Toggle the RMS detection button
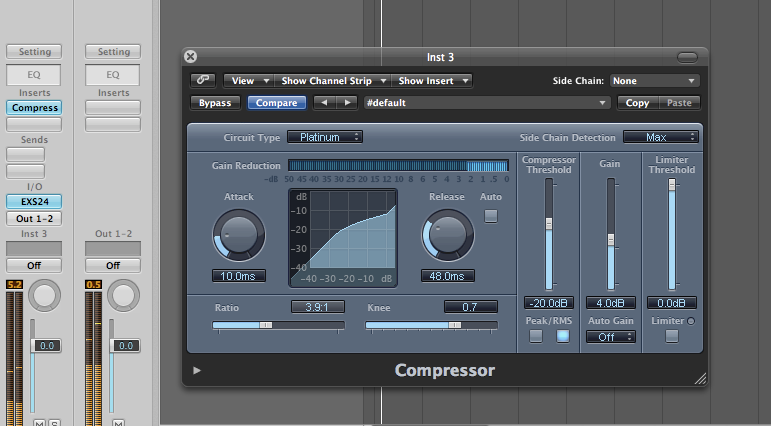Screen dimensions: 771x426 click(x=563, y=336)
